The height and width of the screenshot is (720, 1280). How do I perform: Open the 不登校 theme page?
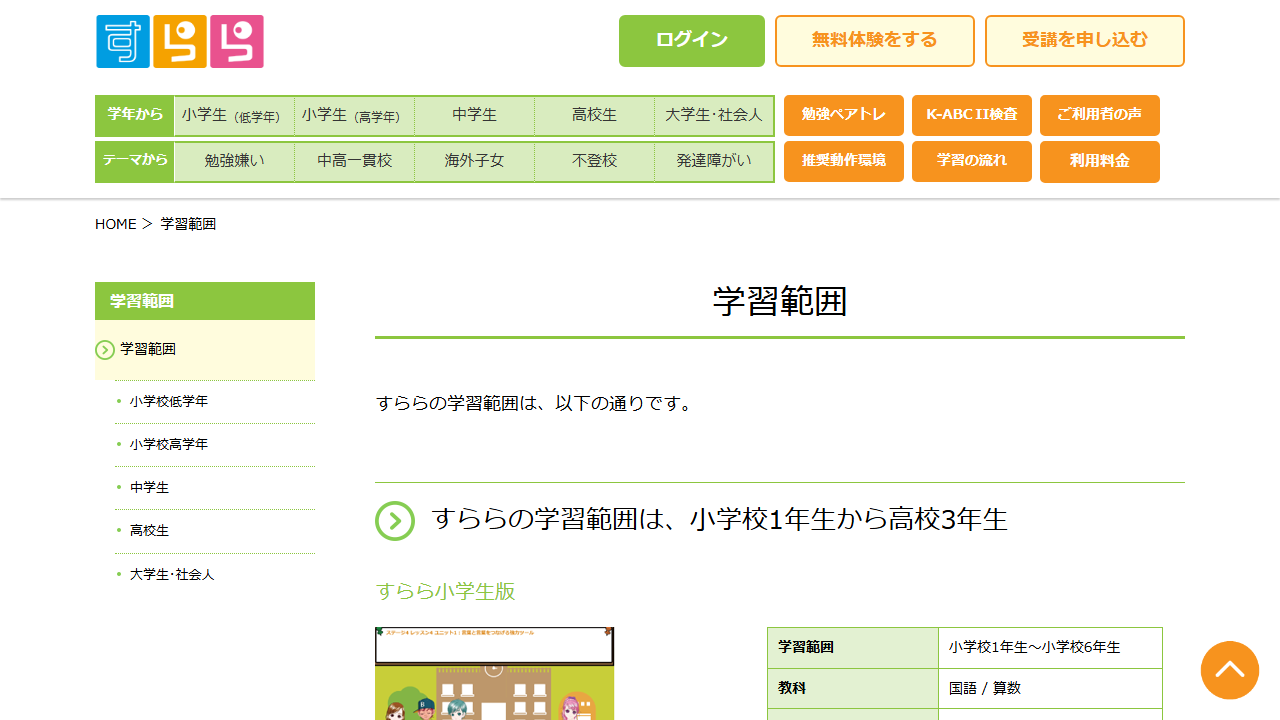pyautogui.click(x=594, y=162)
